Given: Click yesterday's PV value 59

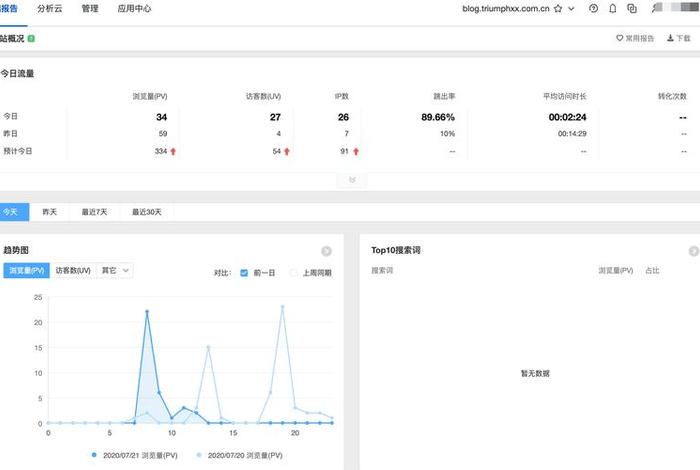Looking at the screenshot, I should point(163,133).
